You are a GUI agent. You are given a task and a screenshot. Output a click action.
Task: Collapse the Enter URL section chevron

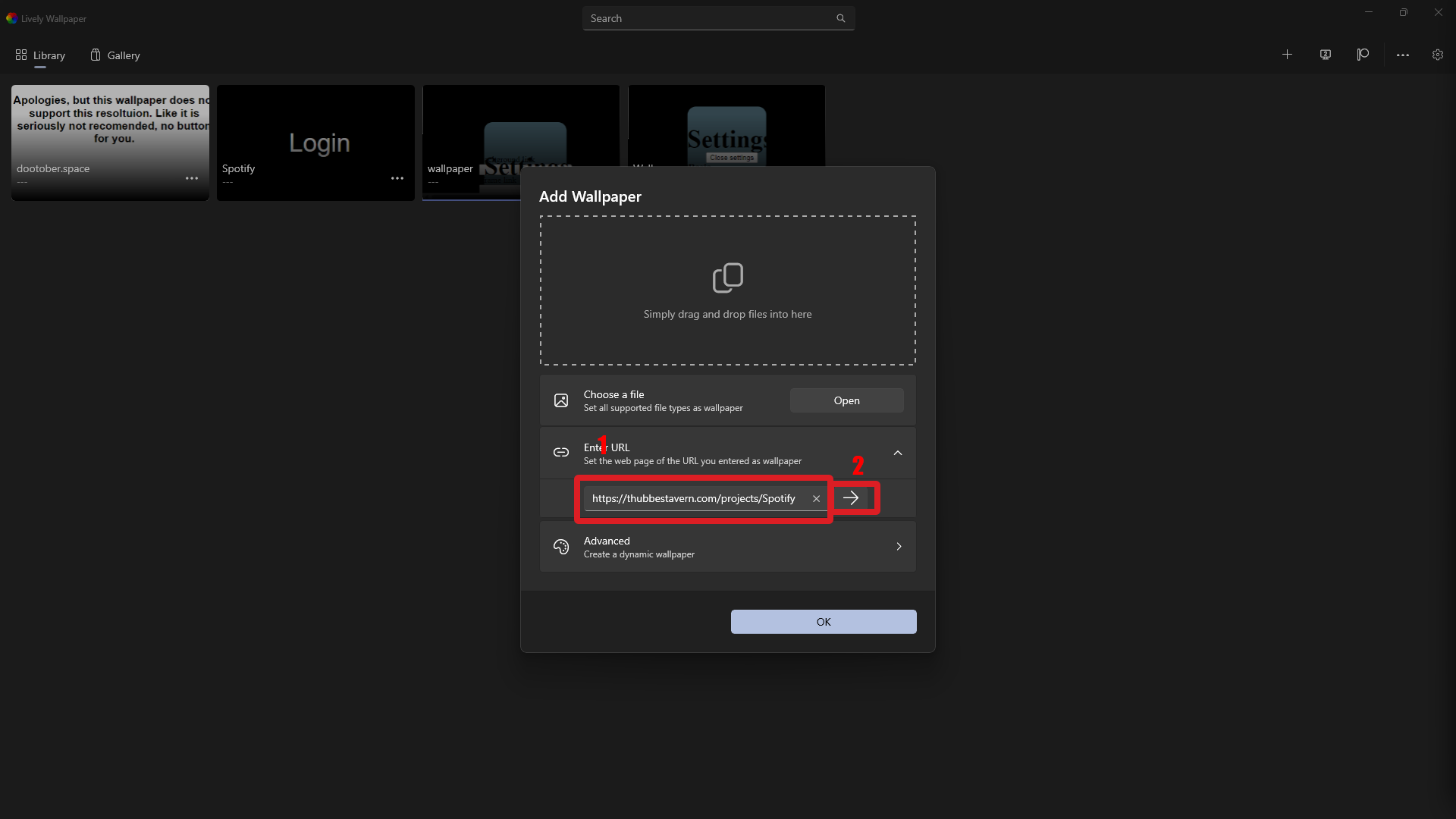click(x=898, y=453)
